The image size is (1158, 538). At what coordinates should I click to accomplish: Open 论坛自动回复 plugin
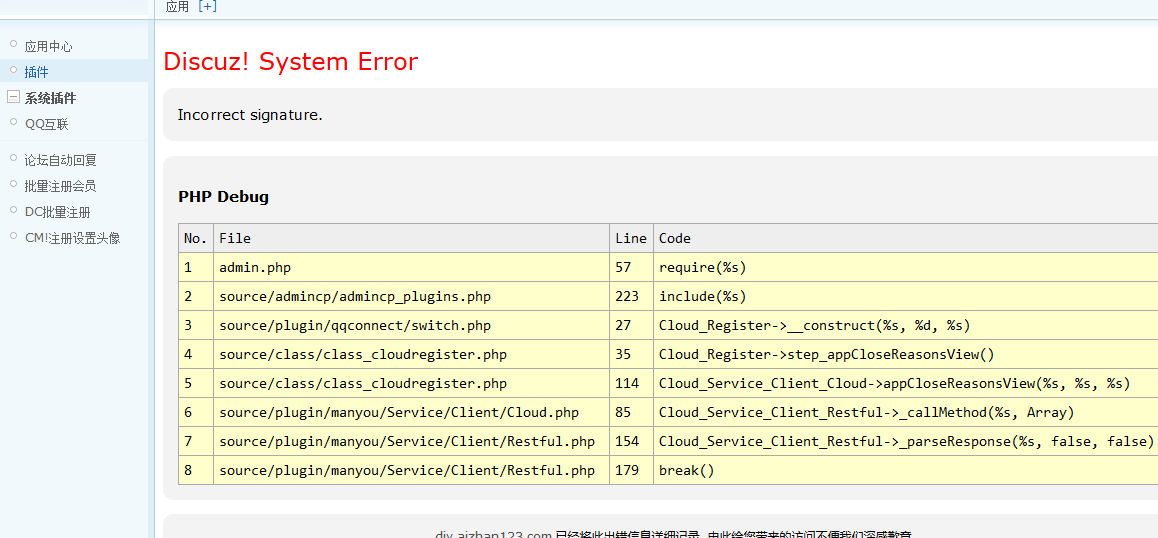pyautogui.click(x=61, y=160)
